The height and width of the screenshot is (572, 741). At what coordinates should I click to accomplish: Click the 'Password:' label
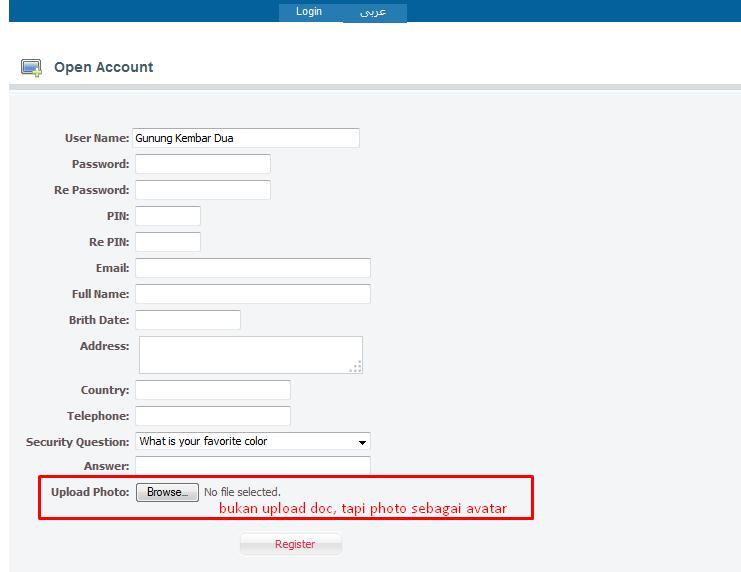pyautogui.click(x=100, y=164)
